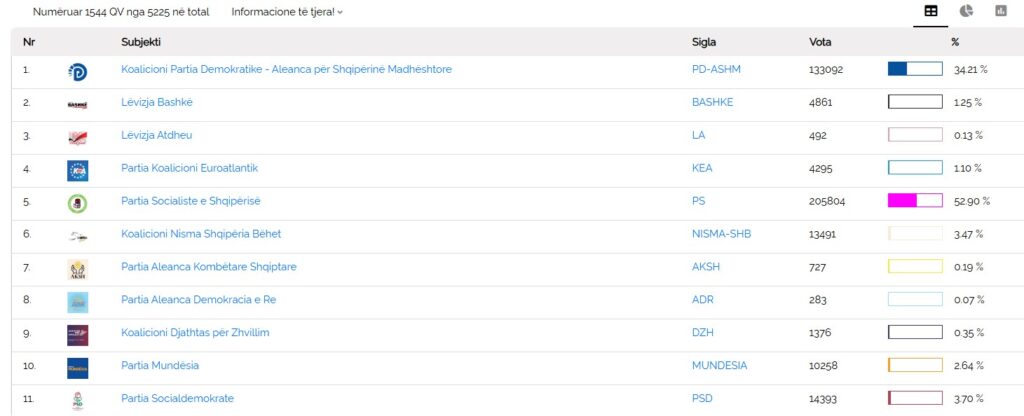Switch to table view icon

point(931,11)
